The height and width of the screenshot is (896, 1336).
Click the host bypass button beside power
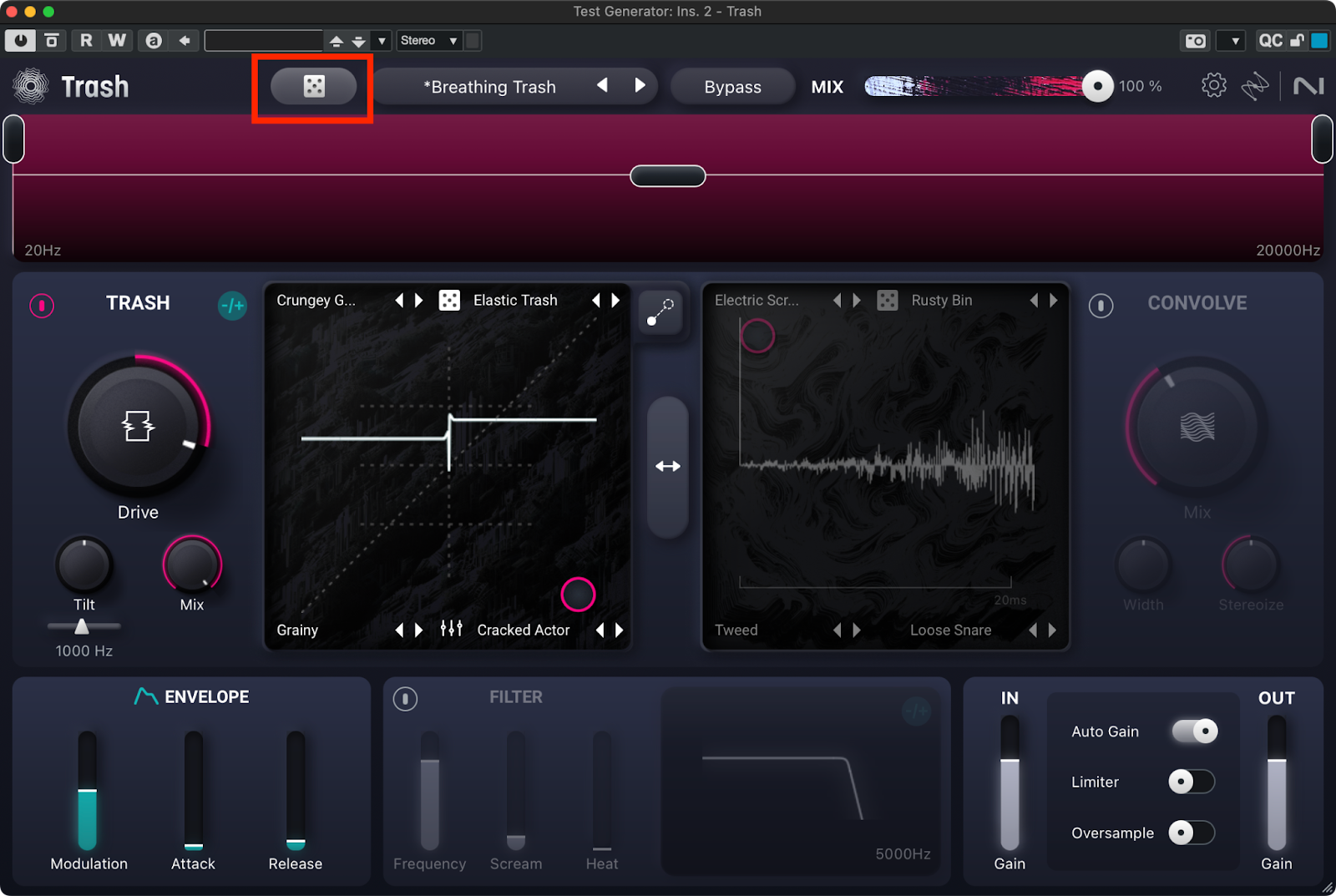click(x=52, y=40)
